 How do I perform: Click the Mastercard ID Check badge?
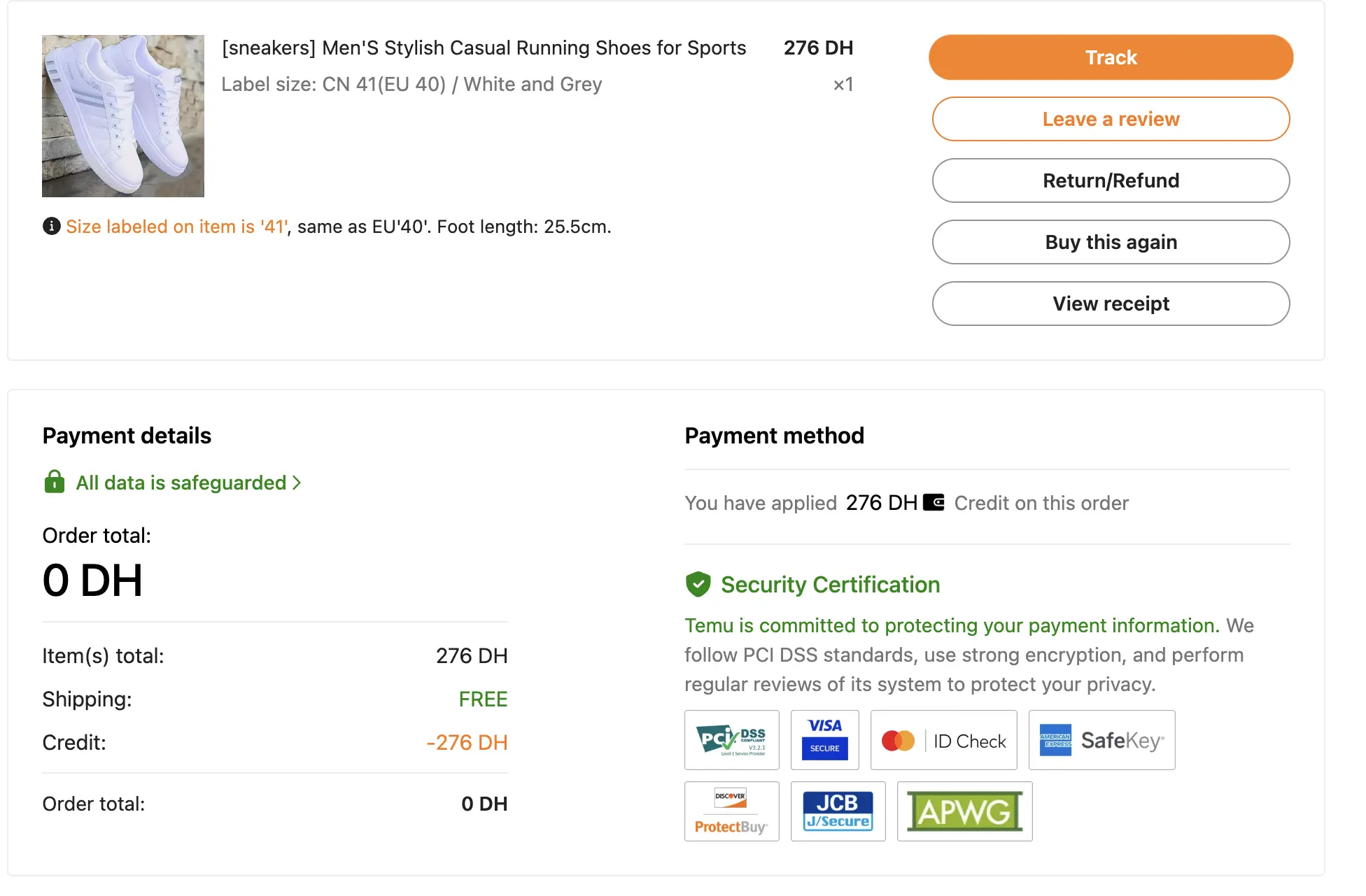point(943,740)
